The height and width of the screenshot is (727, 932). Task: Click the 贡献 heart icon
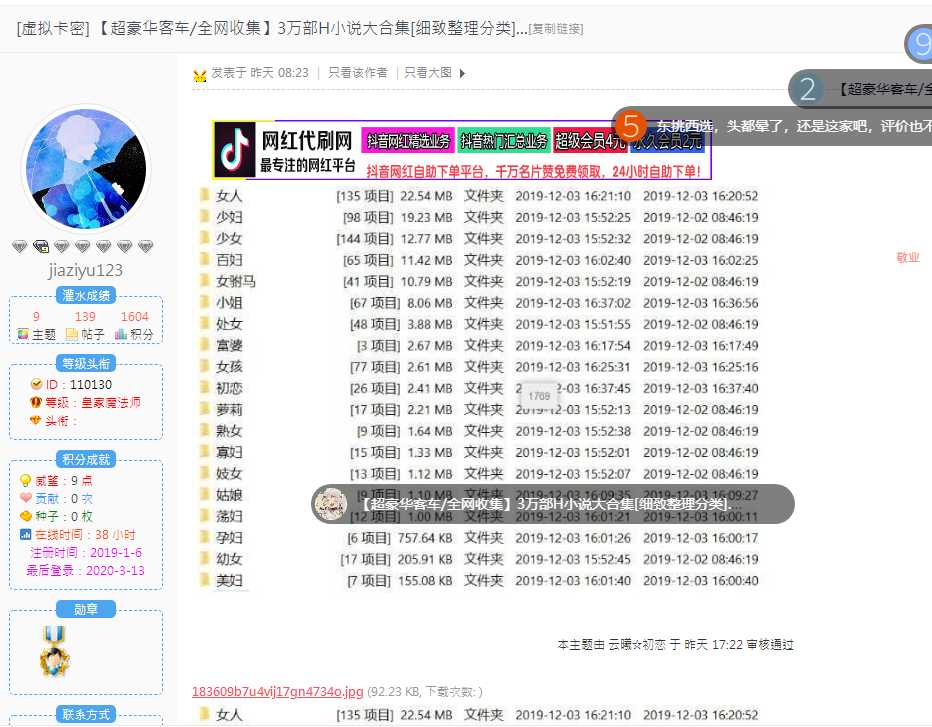tap(26, 498)
